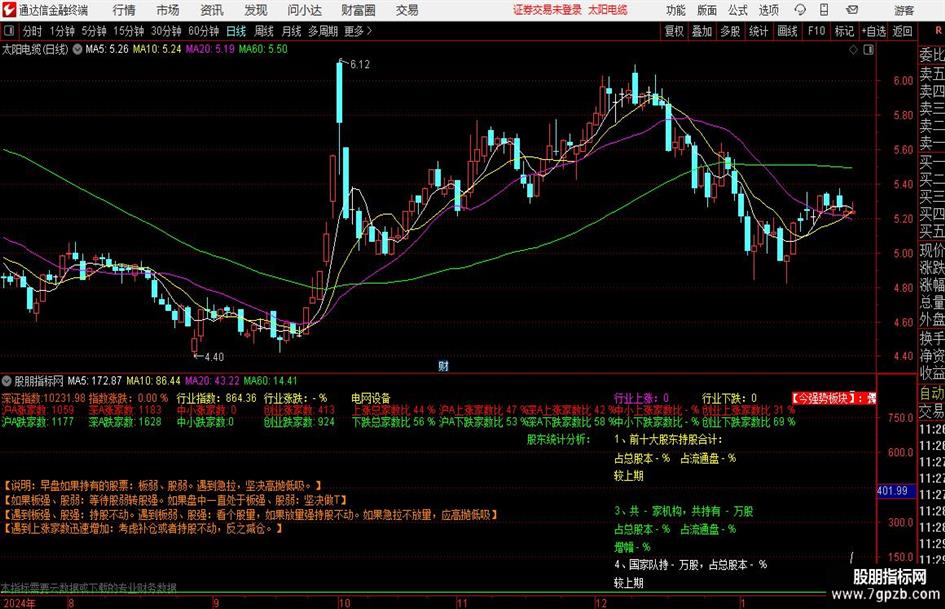Click the MA5: 5.26 value
This screenshot has width=945, height=609.
pyautogui.click(x=107, y=49)
